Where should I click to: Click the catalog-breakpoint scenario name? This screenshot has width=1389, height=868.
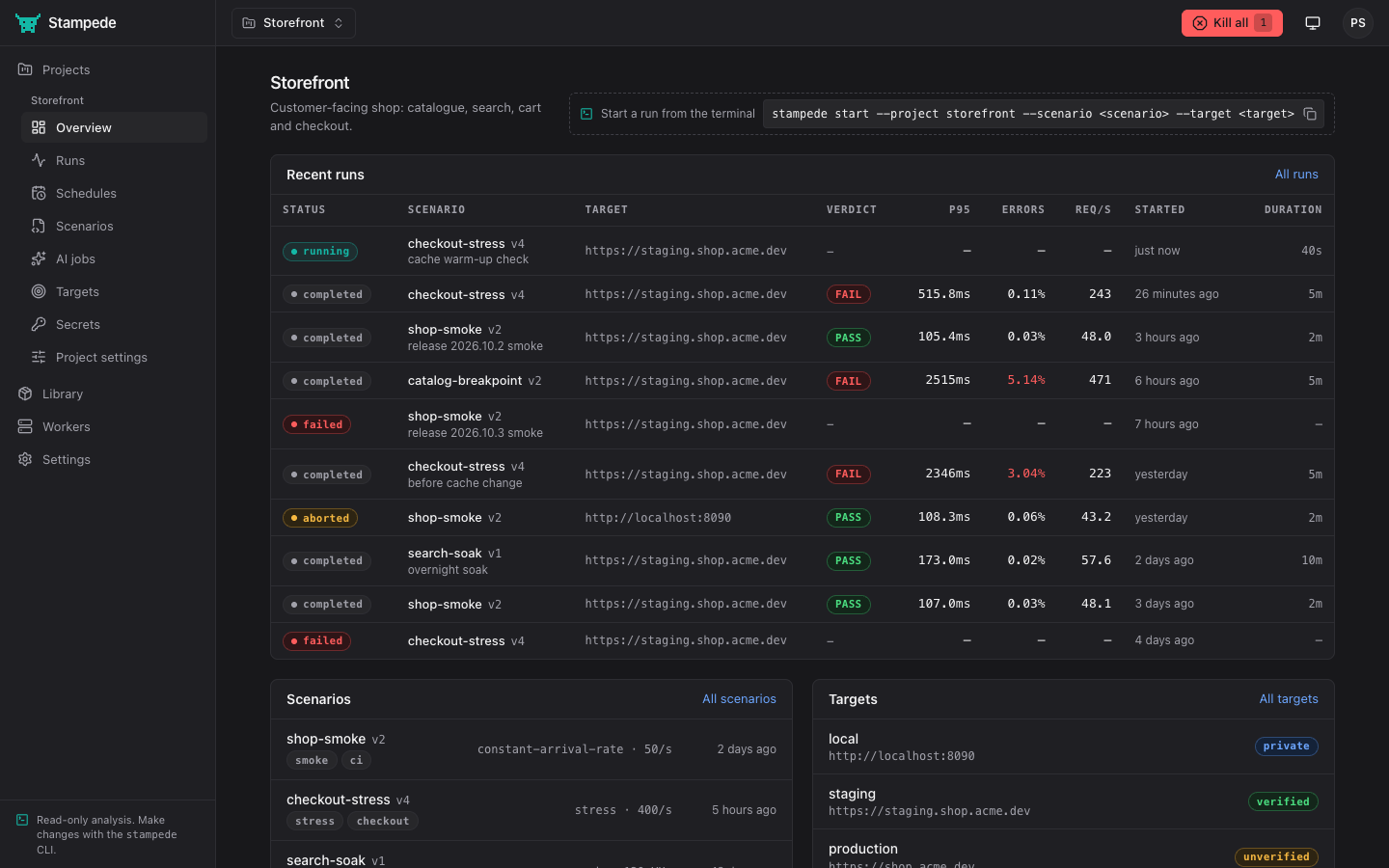coord(465,381)
